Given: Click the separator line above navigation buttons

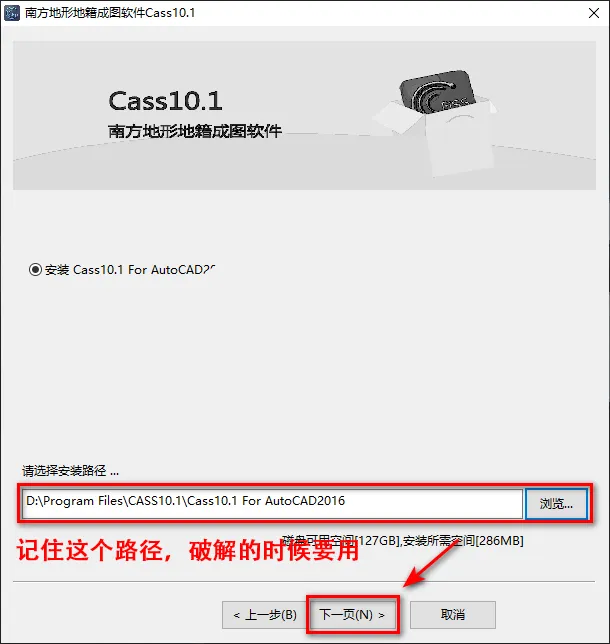Looking at the screenshot, I should [304, 582].
